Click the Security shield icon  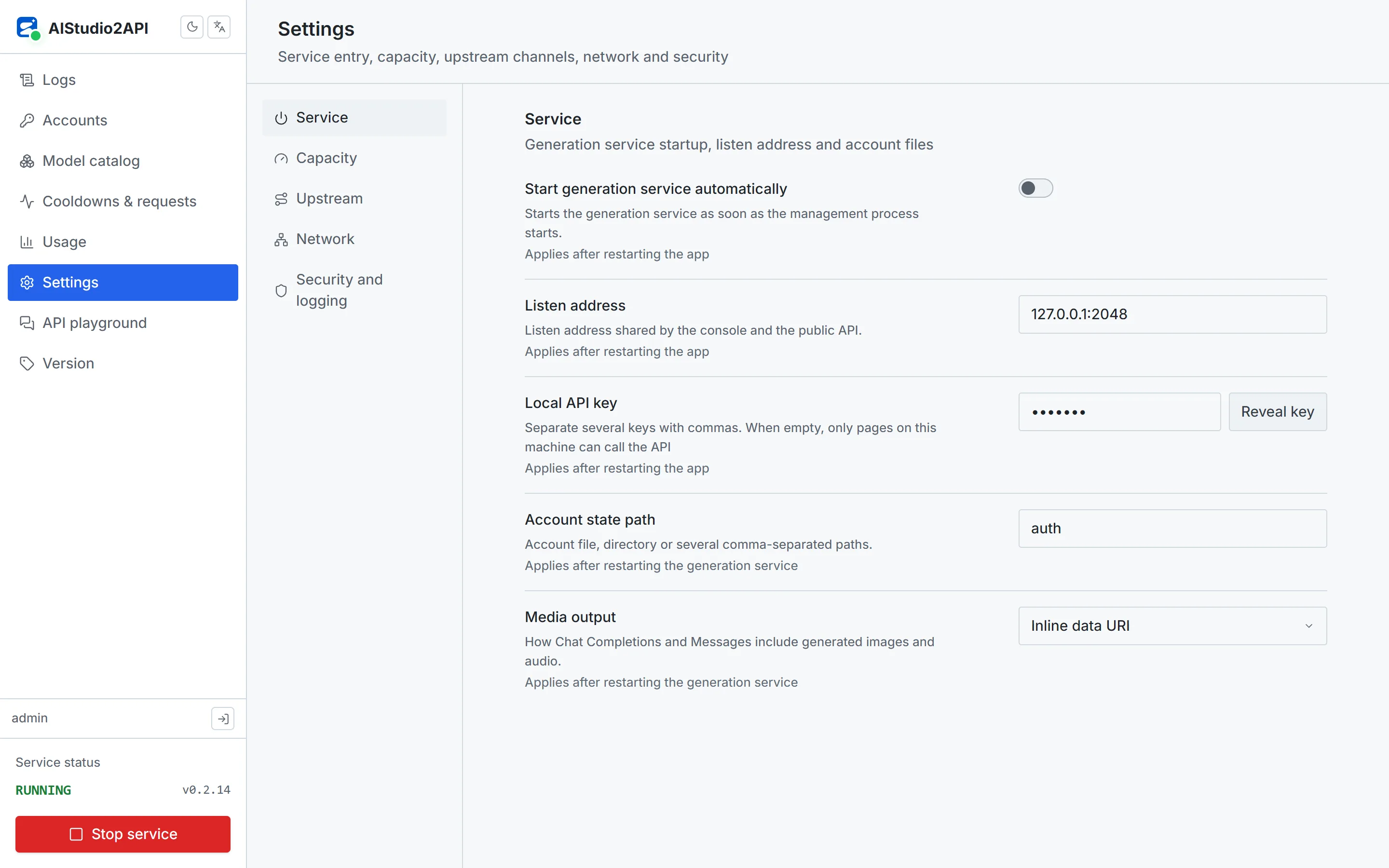point(281,290)
